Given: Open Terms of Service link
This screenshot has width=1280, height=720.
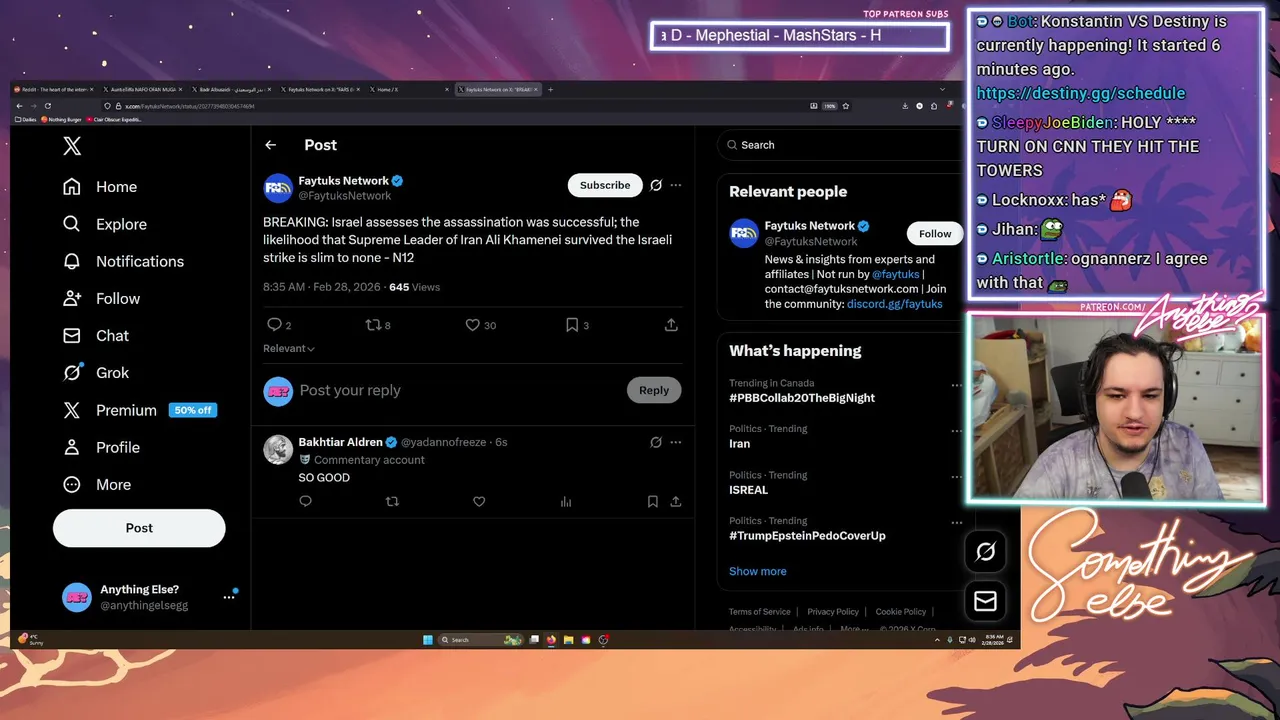Looking at the screenshot, I should pyautogui.click(x=760, y=612).
